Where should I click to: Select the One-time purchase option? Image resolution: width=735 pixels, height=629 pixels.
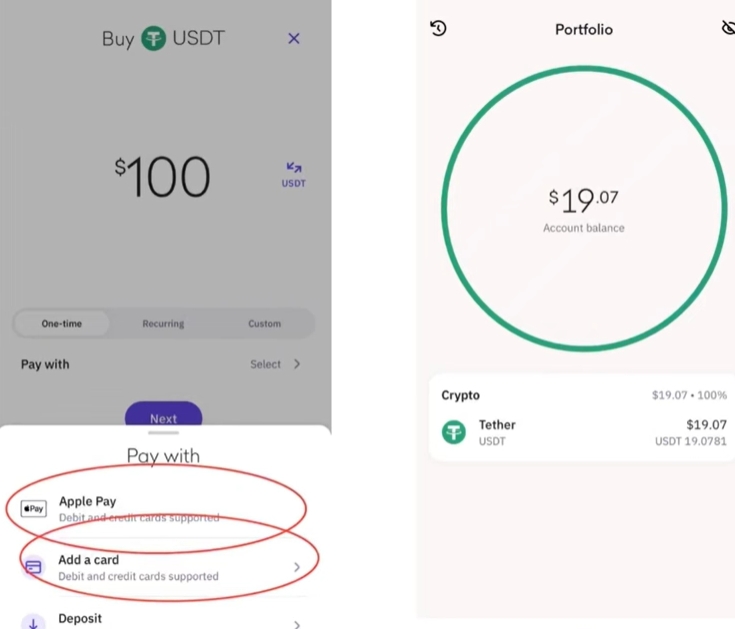[61, 323]
